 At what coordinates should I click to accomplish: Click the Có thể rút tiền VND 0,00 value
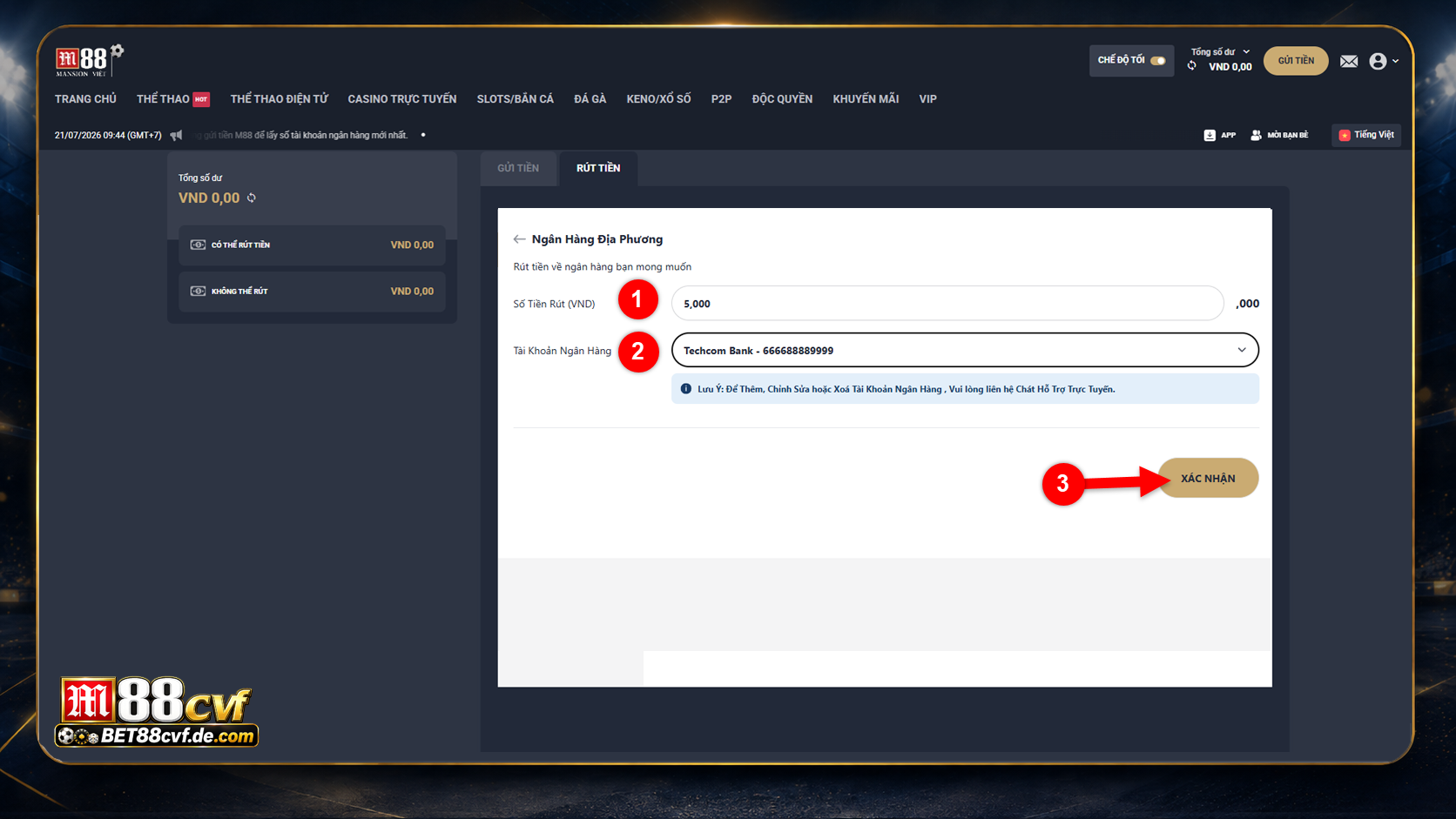(412, 245)
